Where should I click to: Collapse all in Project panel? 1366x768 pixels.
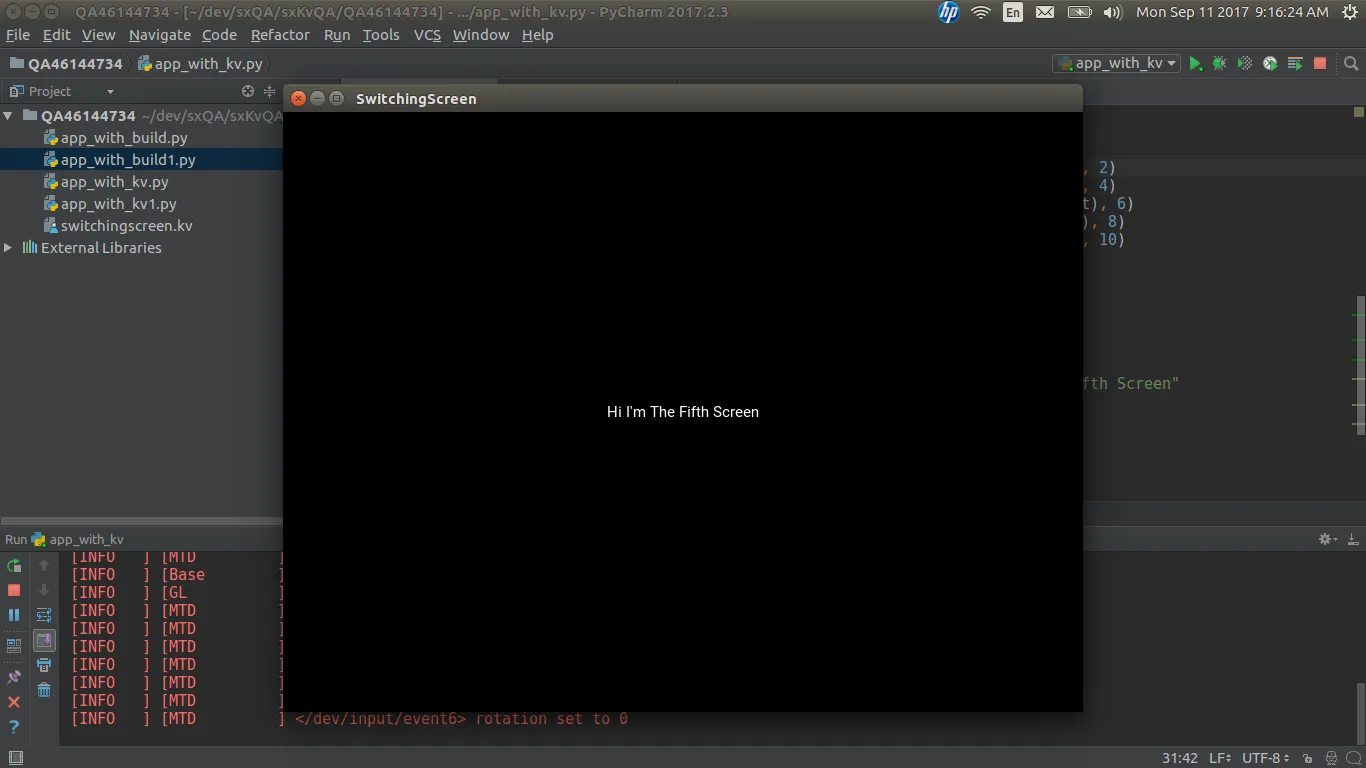pyautogui.click(x=269, y=91)
